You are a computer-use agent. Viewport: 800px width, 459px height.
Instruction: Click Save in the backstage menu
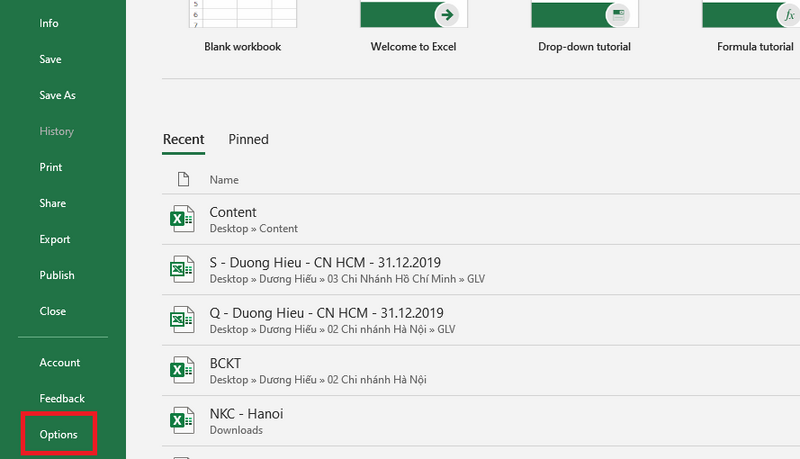pos(50,59)
